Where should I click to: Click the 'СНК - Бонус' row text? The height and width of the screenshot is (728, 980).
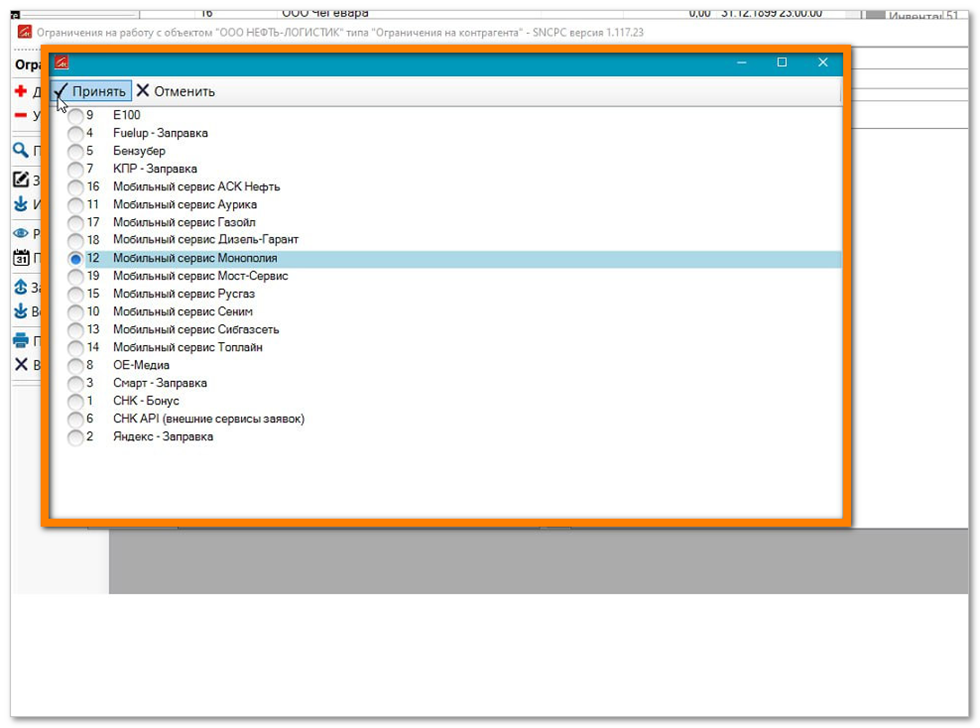[x=146, y=401]
